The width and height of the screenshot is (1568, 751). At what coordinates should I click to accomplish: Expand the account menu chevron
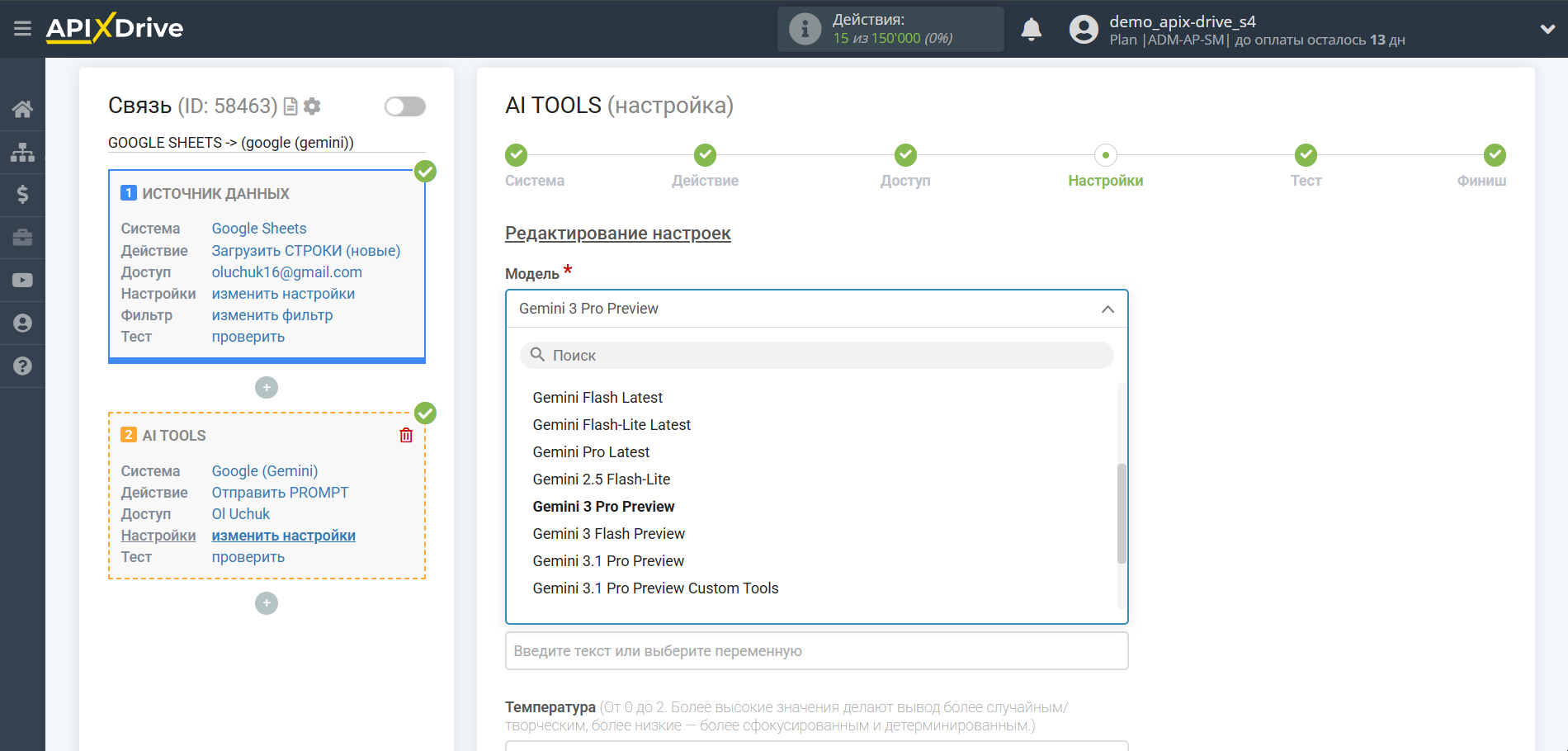click(x=1547, y=29)
